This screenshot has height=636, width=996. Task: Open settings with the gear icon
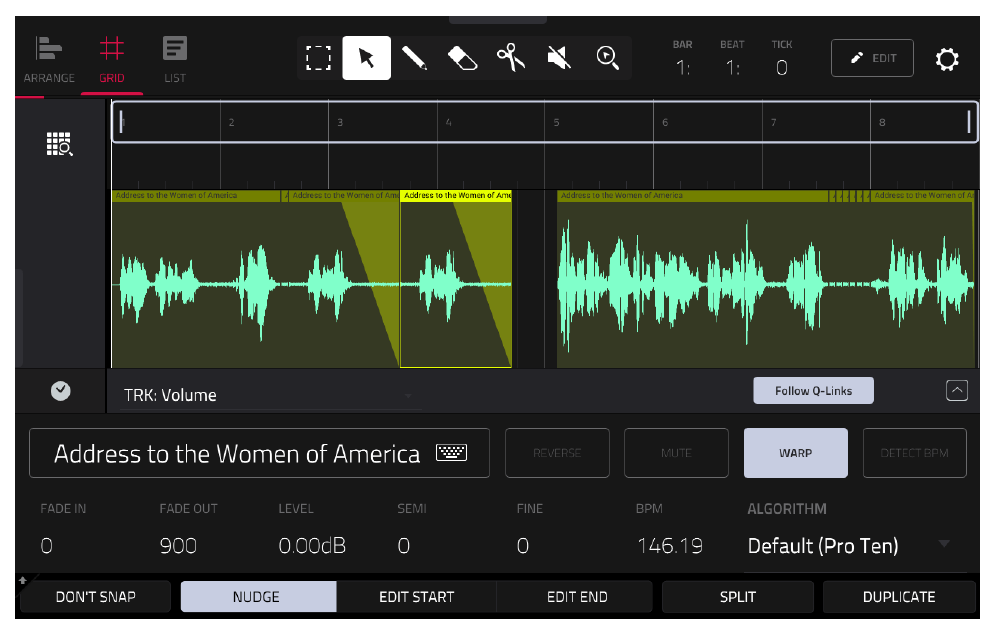click(946, 59)
